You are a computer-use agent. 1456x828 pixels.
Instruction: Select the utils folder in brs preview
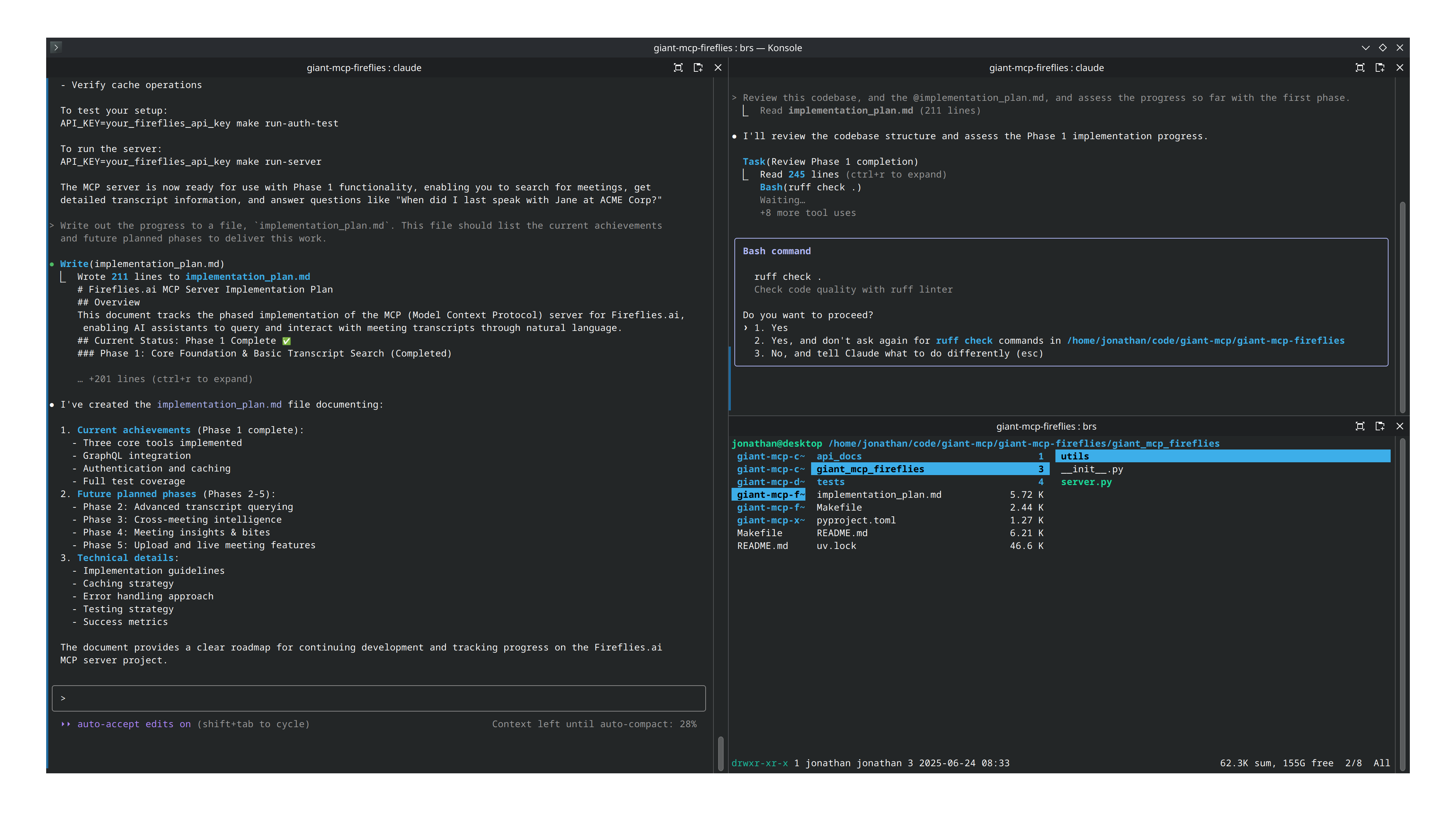point(1223,456)
